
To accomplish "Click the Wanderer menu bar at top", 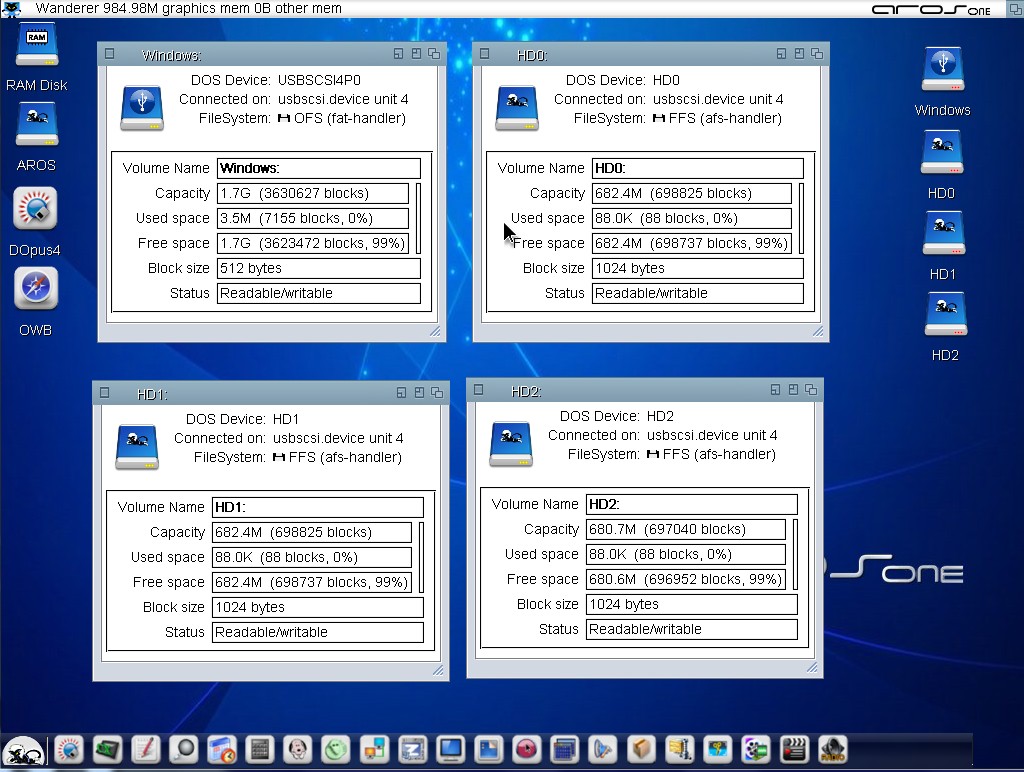I will pos(188,8).
